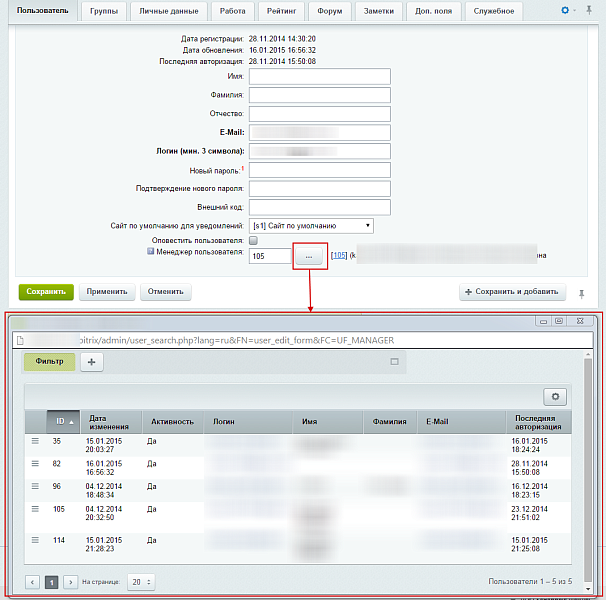606x600 pixels.
Task: Focus the 'Имя' input field
Action: (x=319, y=76)
